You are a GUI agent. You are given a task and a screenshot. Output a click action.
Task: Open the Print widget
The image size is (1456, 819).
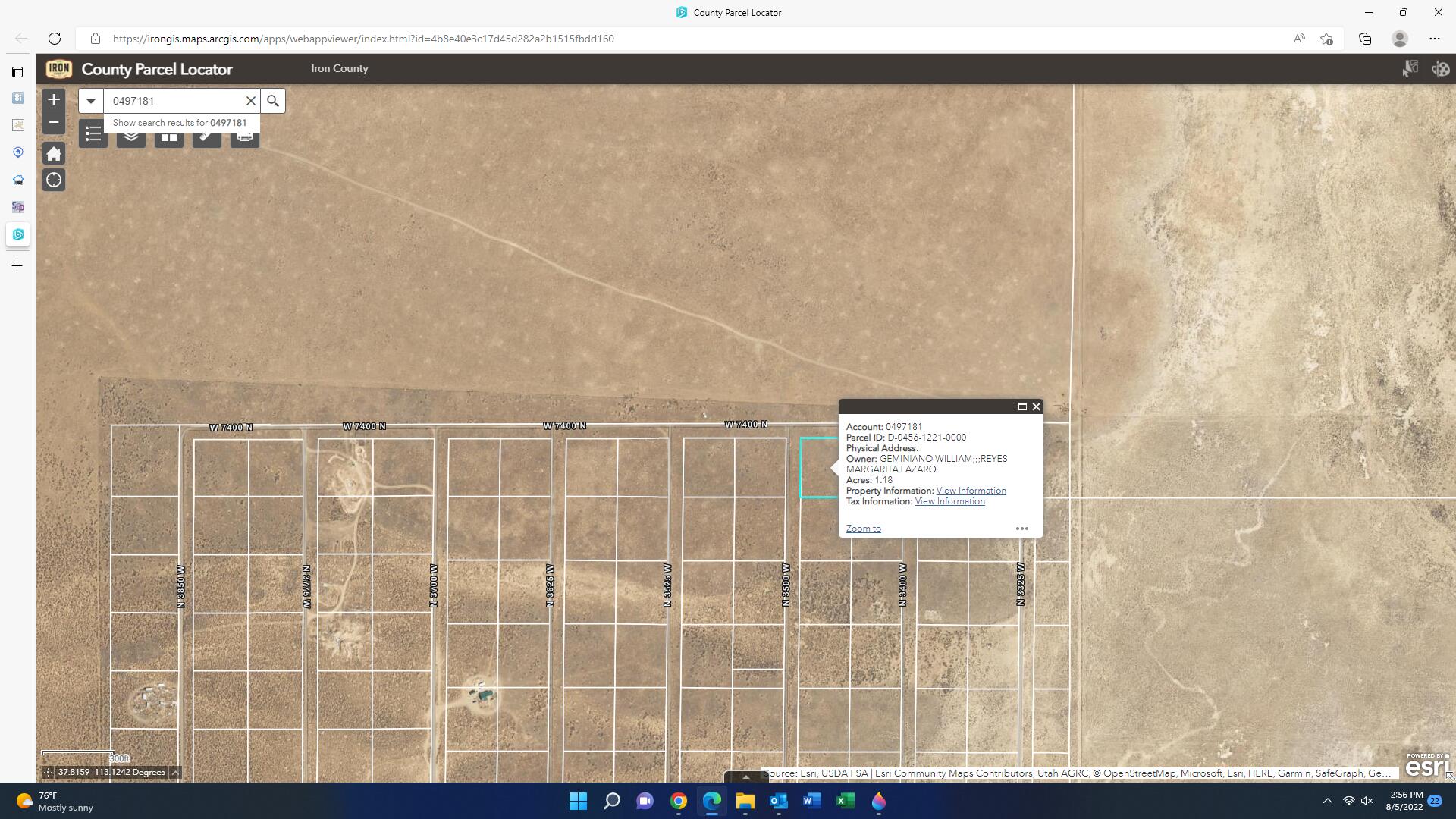click(244, 134)
